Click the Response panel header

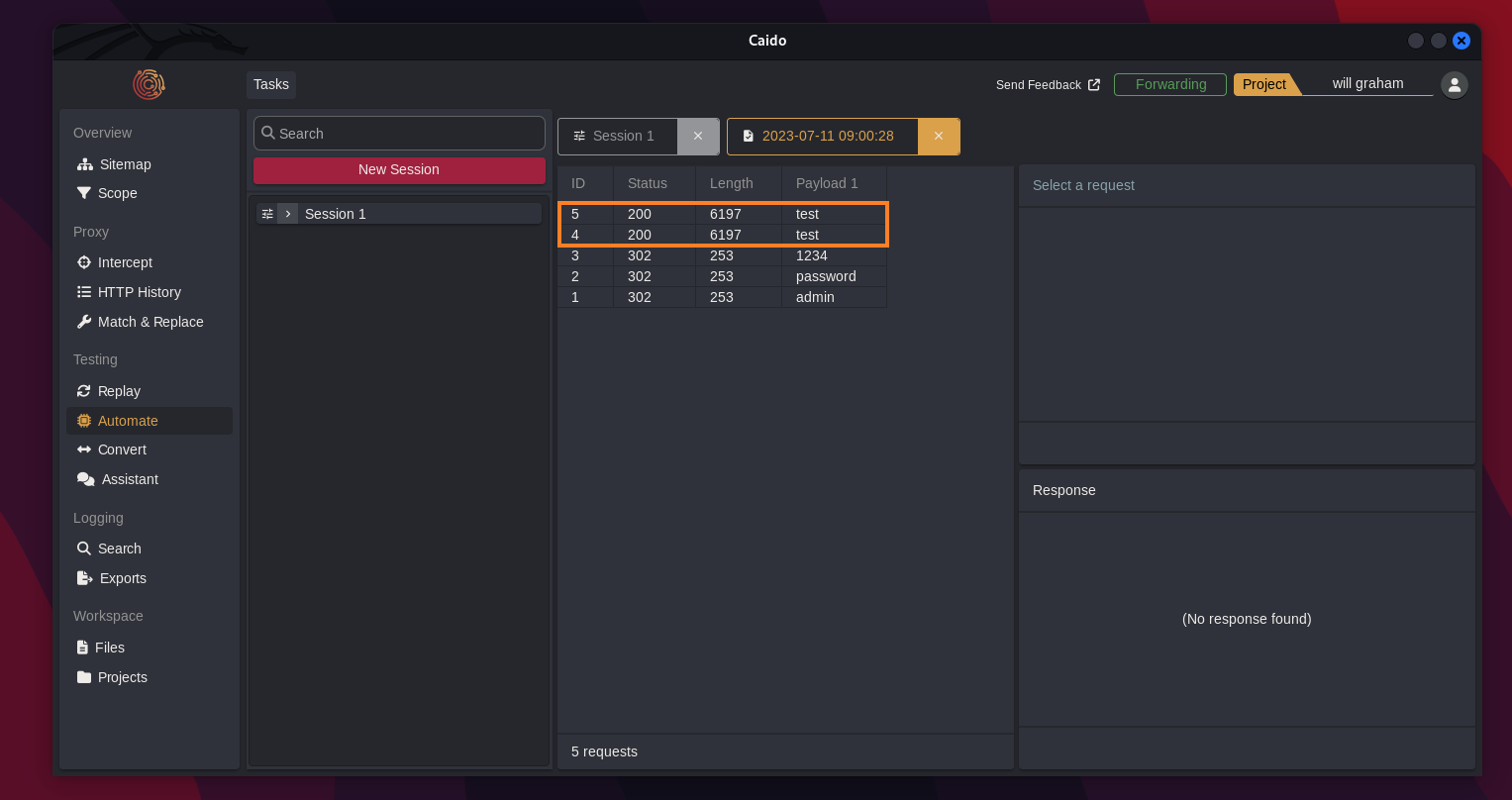(x=1247, y=490)
